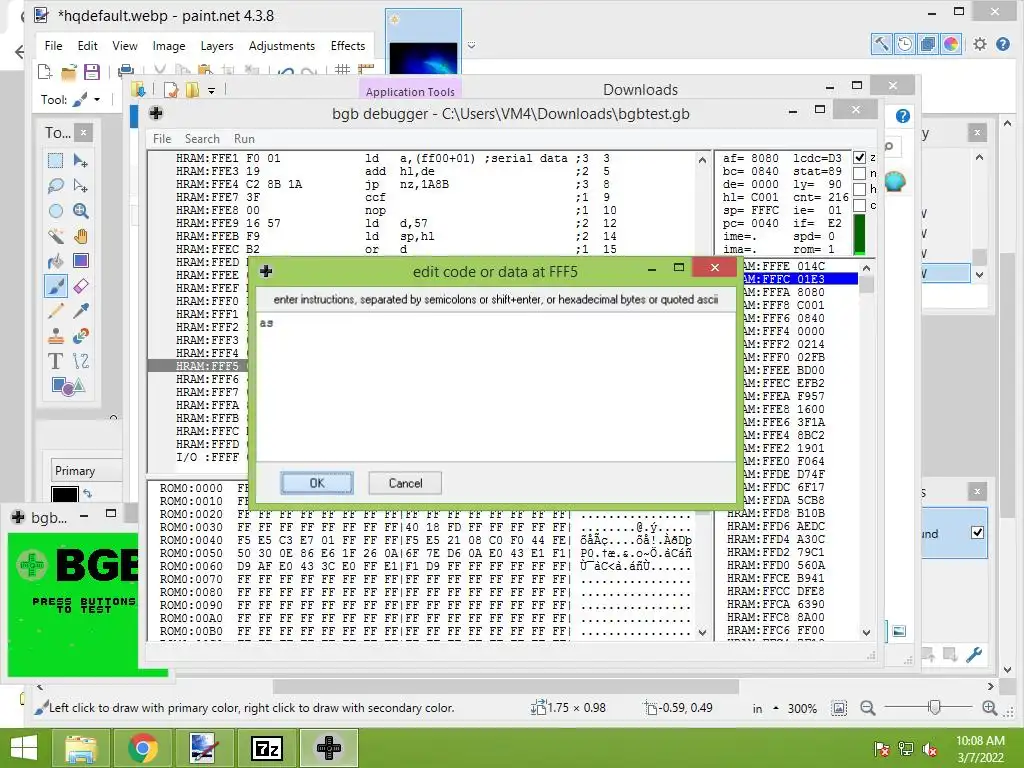Click the Primary color black swatch

[x=65, y=494]
